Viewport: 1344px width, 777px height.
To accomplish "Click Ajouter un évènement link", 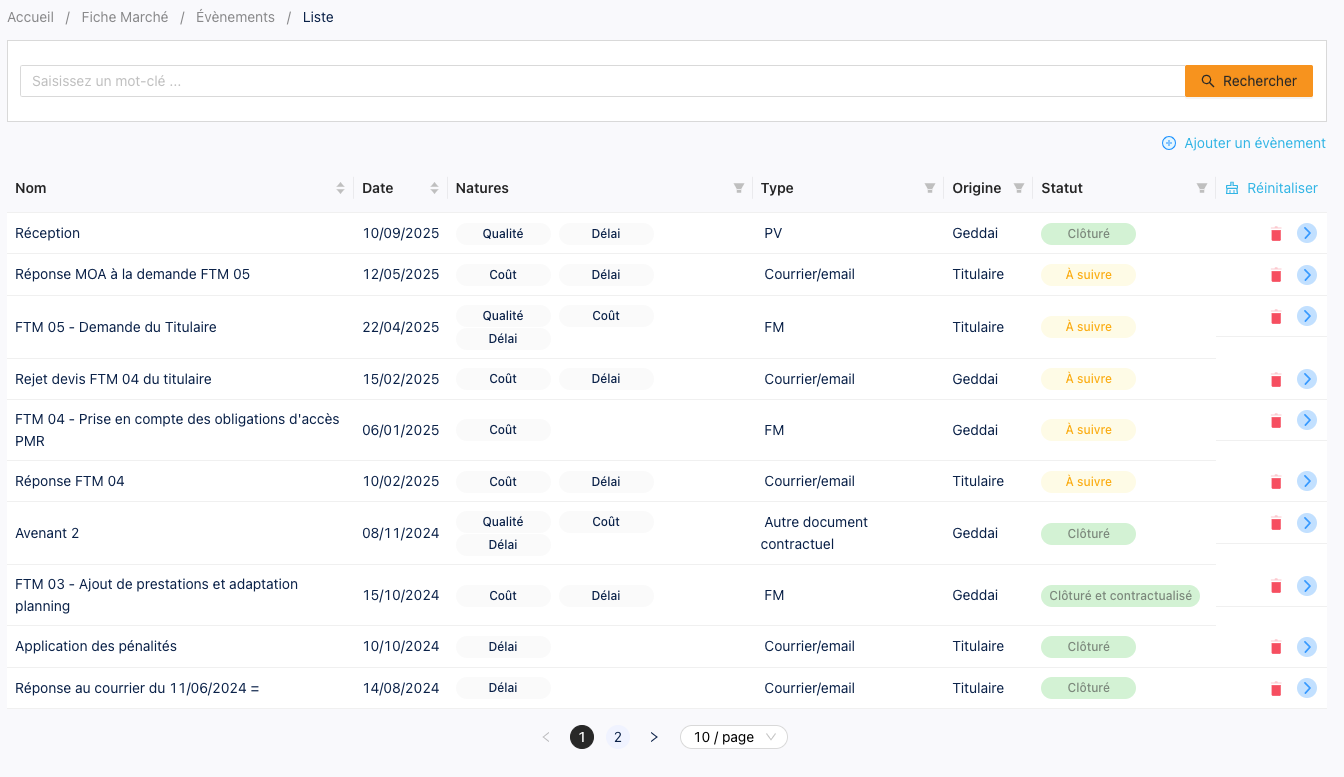I will [x=1244, y=143].
